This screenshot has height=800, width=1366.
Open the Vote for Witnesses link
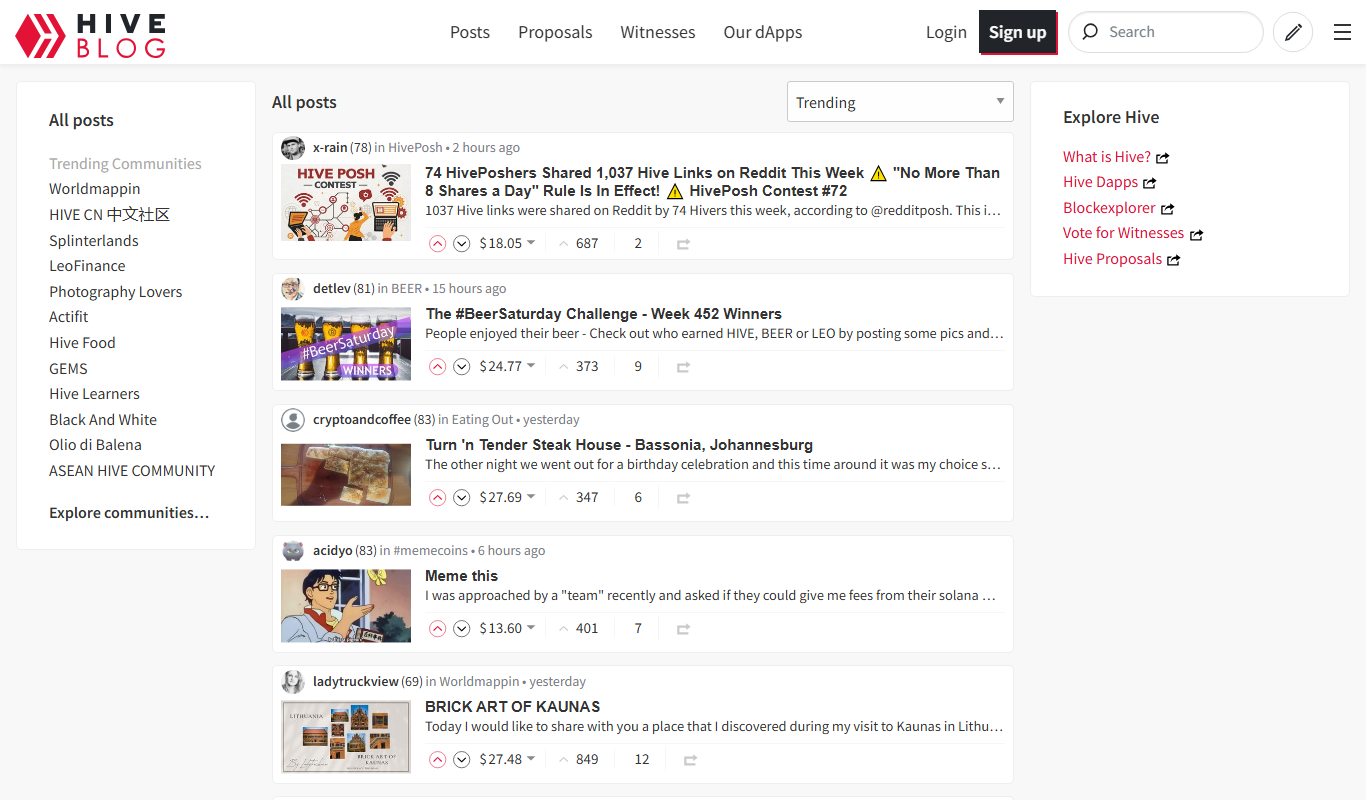pos(1123,233)
